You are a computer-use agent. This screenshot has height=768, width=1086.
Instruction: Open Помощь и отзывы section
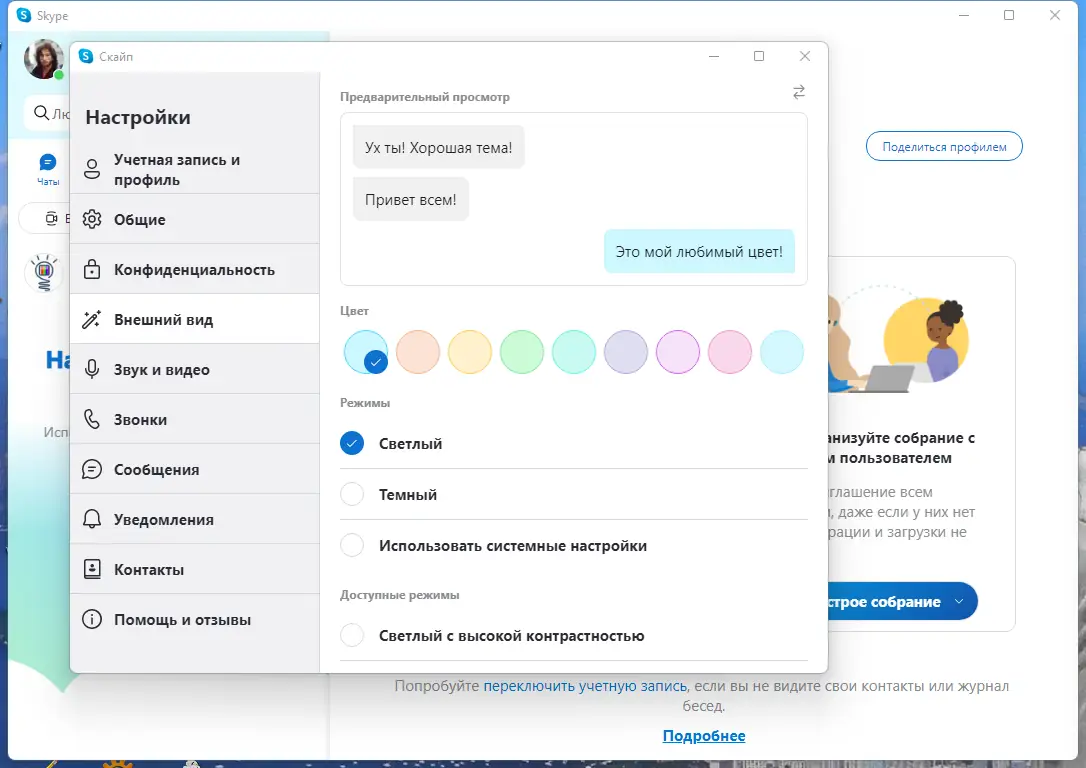[195, 619]
